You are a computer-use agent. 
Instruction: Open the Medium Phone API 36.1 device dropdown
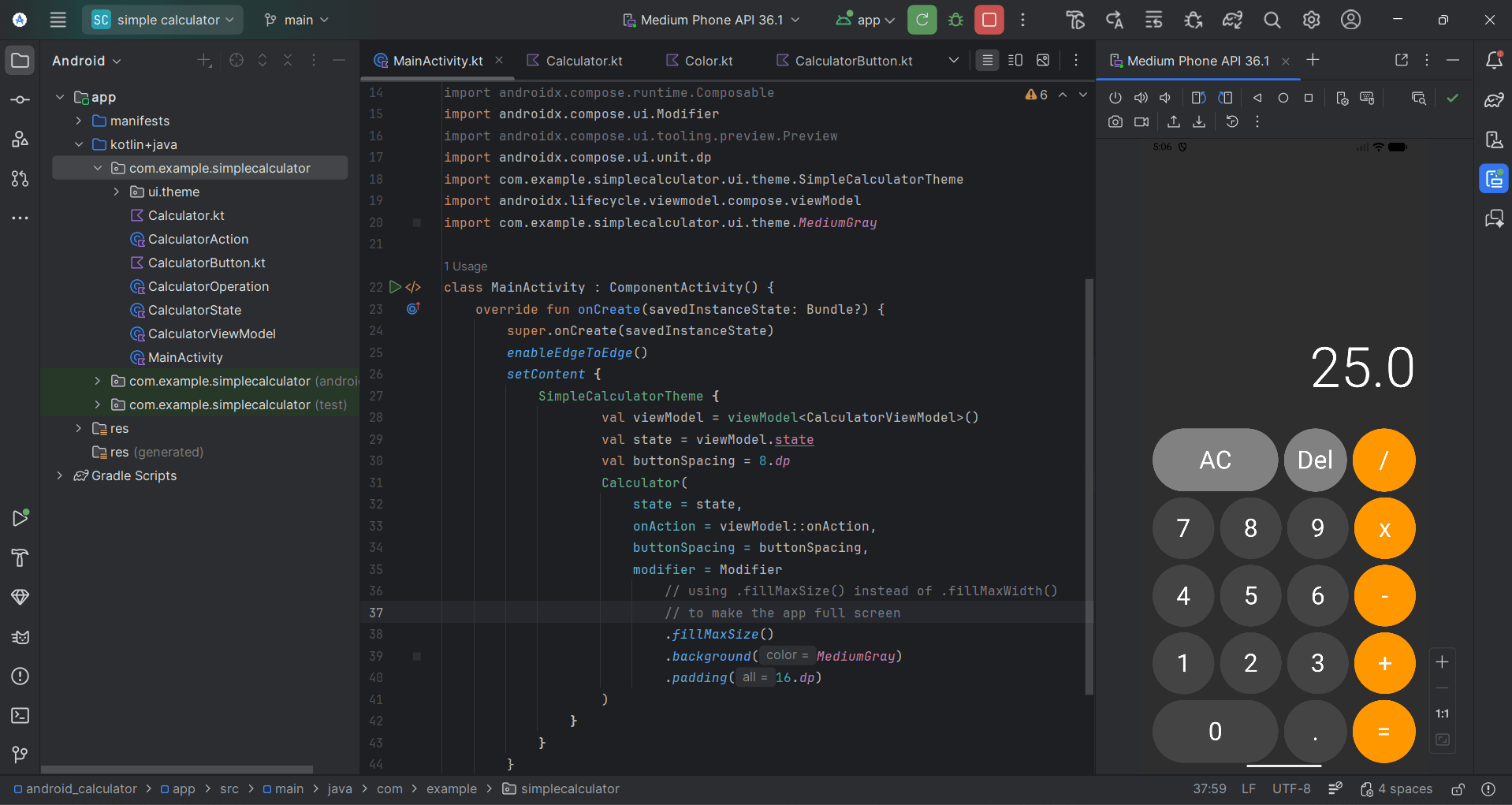coord(710,20)
